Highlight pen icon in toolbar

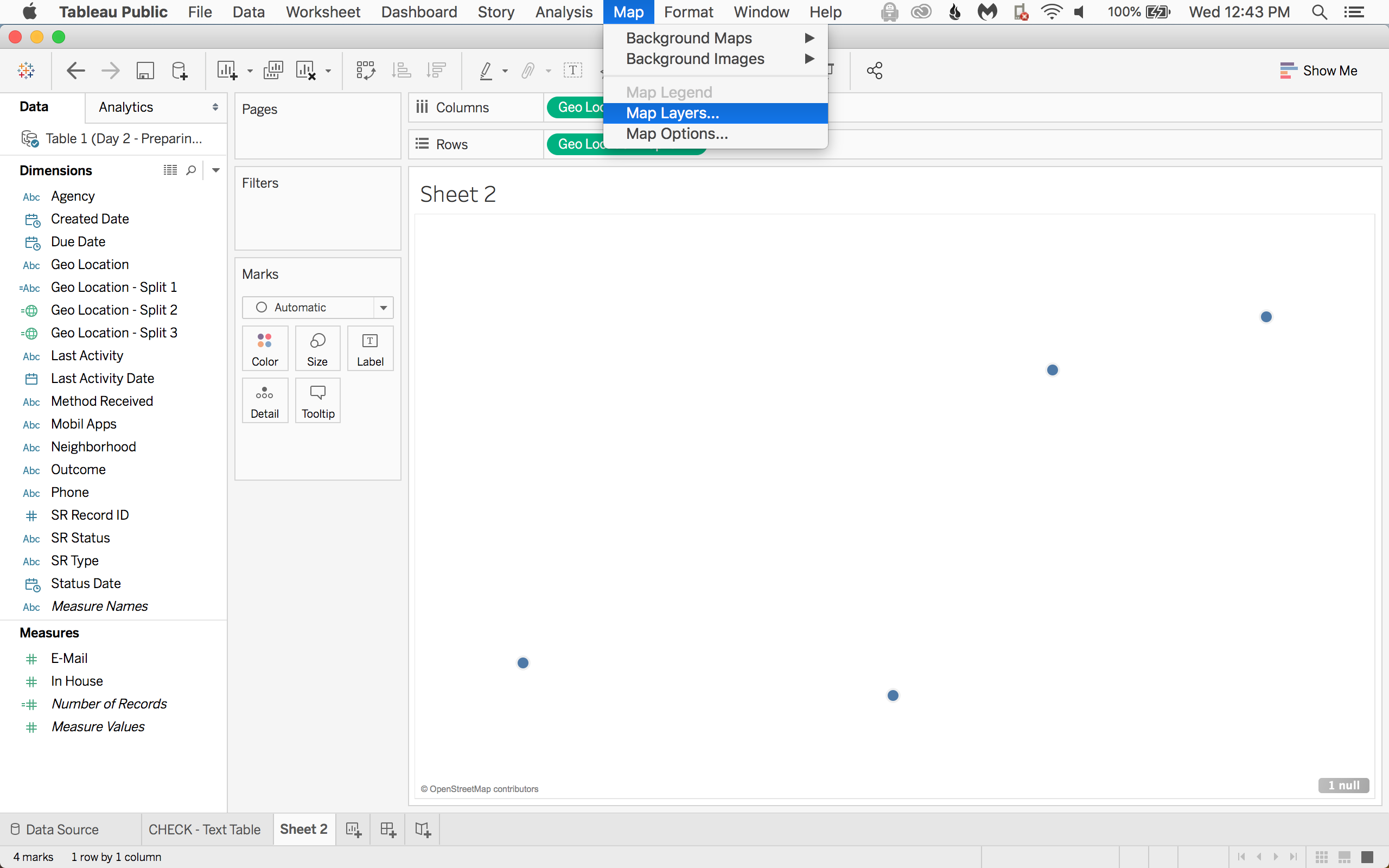tap(486, 71)
